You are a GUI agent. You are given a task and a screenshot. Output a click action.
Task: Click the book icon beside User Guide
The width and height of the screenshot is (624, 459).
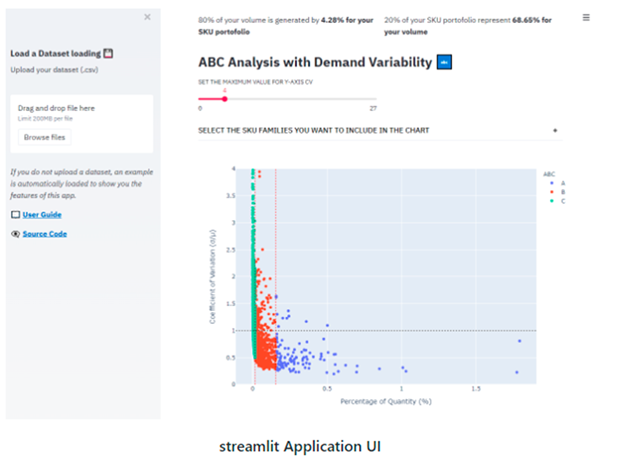pos(15,215)
